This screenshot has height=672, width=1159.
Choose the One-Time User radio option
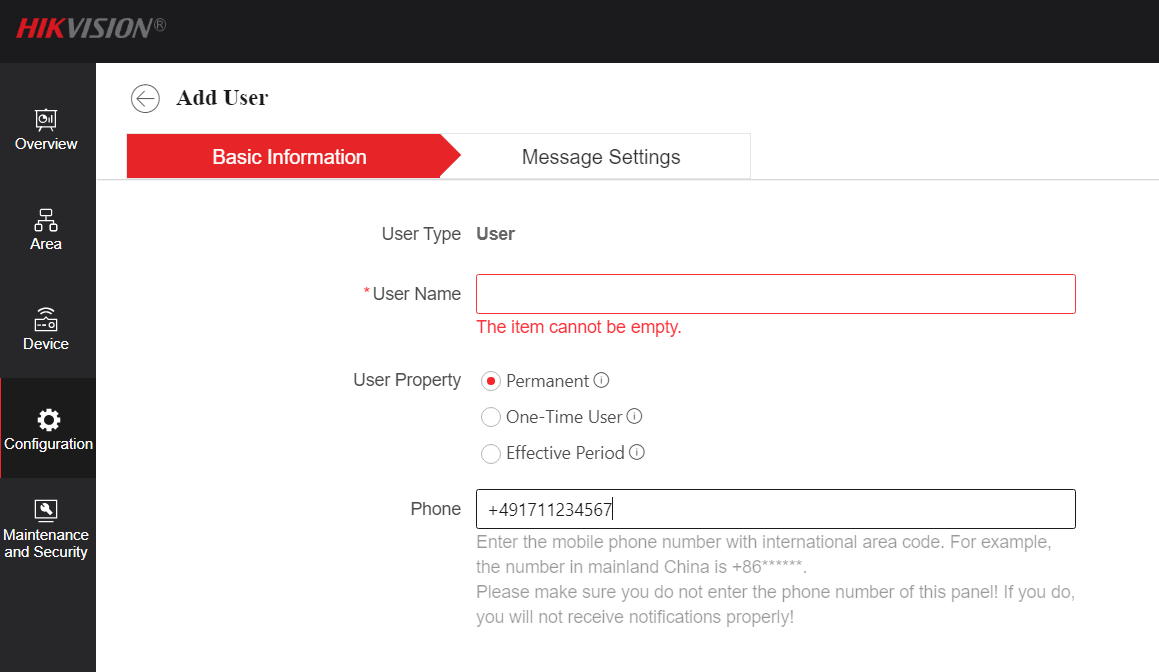click(491, 418)
